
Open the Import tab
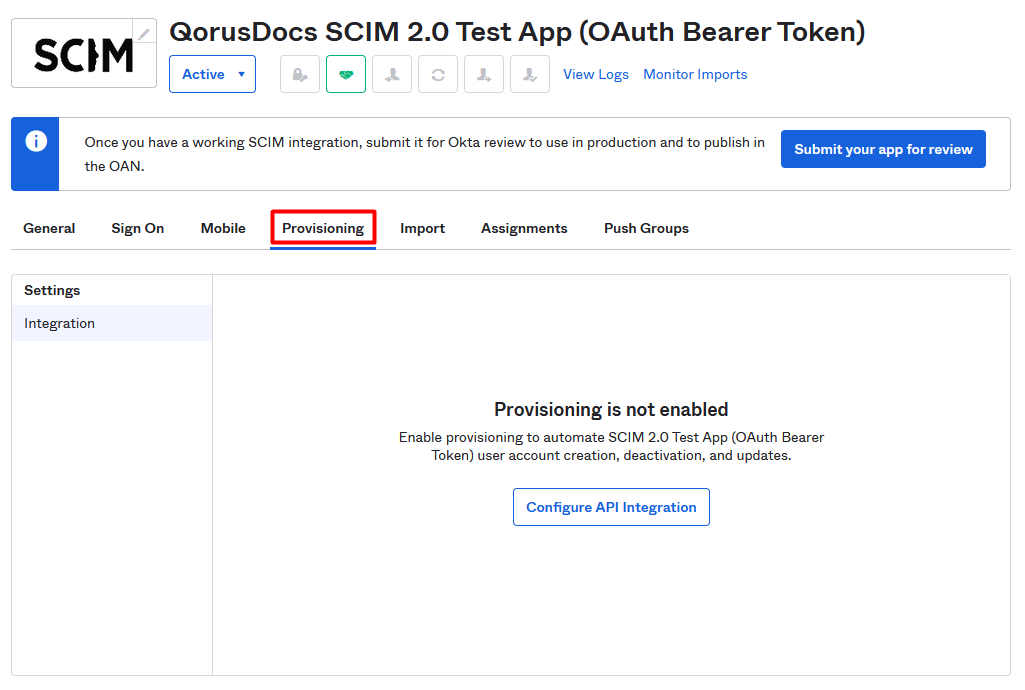tap(422, 229)
